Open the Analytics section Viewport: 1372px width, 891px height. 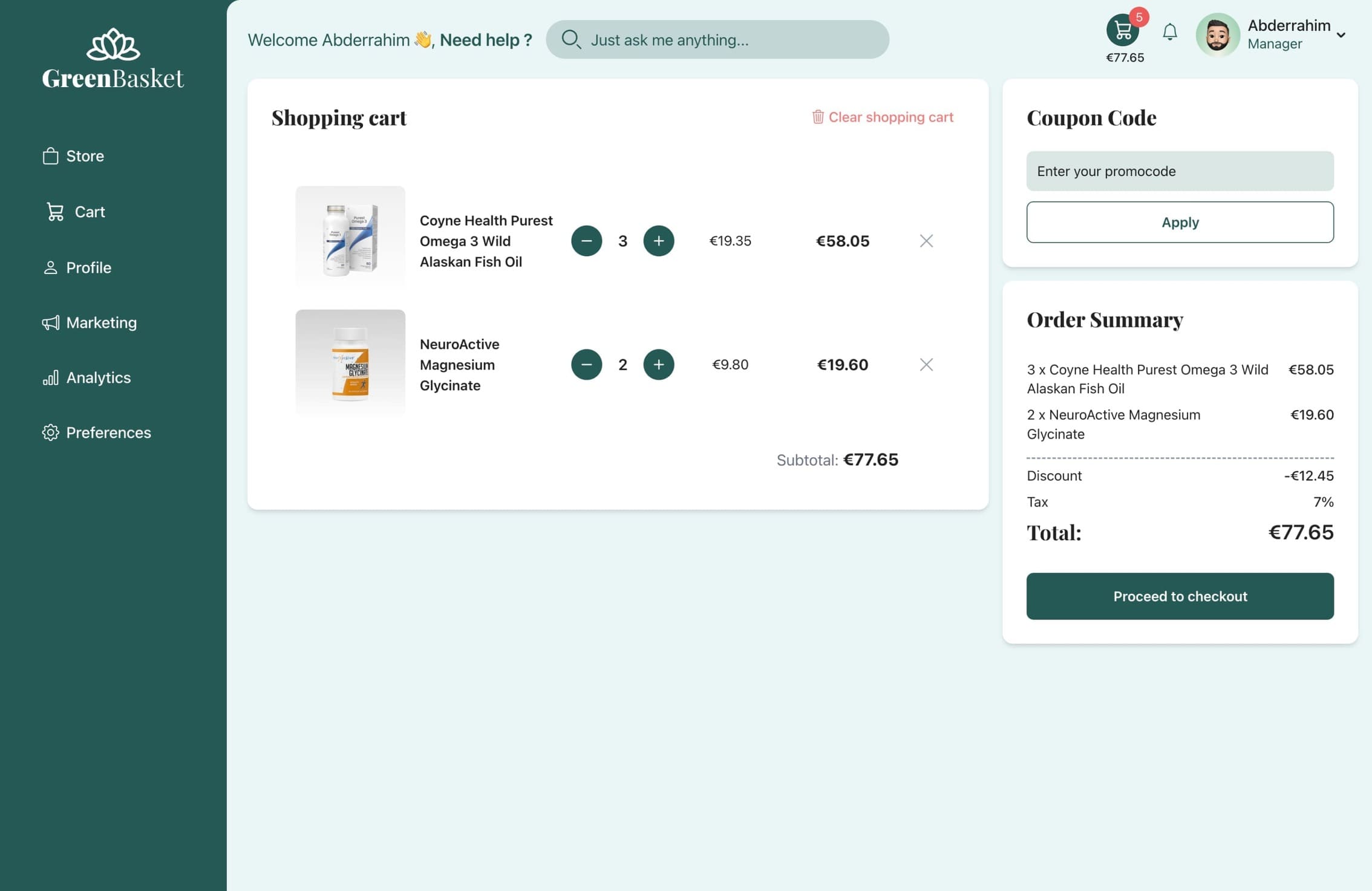[98, 377]
